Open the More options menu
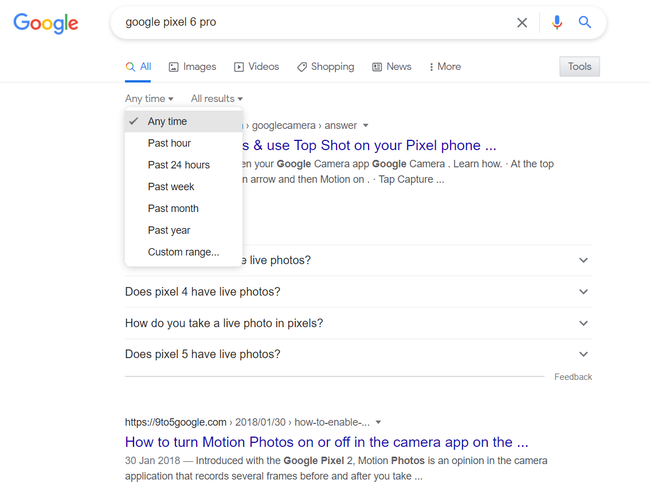 point(445,67)
